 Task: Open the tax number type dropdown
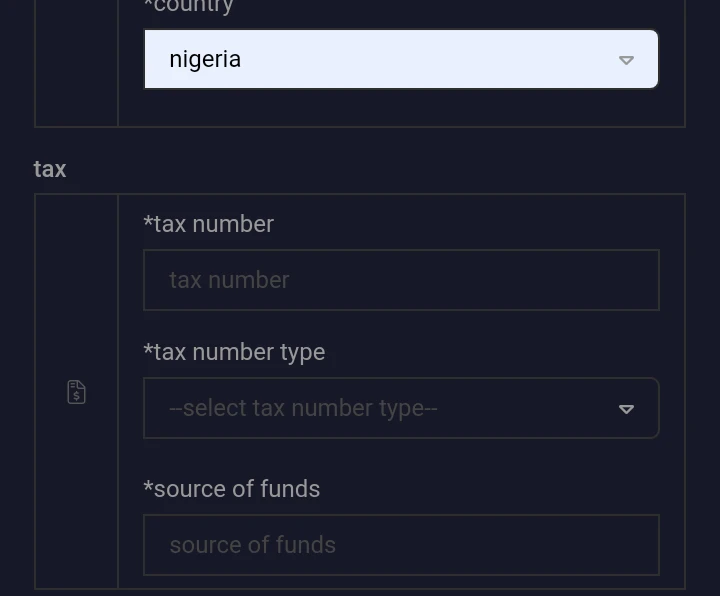click(401, 408)
